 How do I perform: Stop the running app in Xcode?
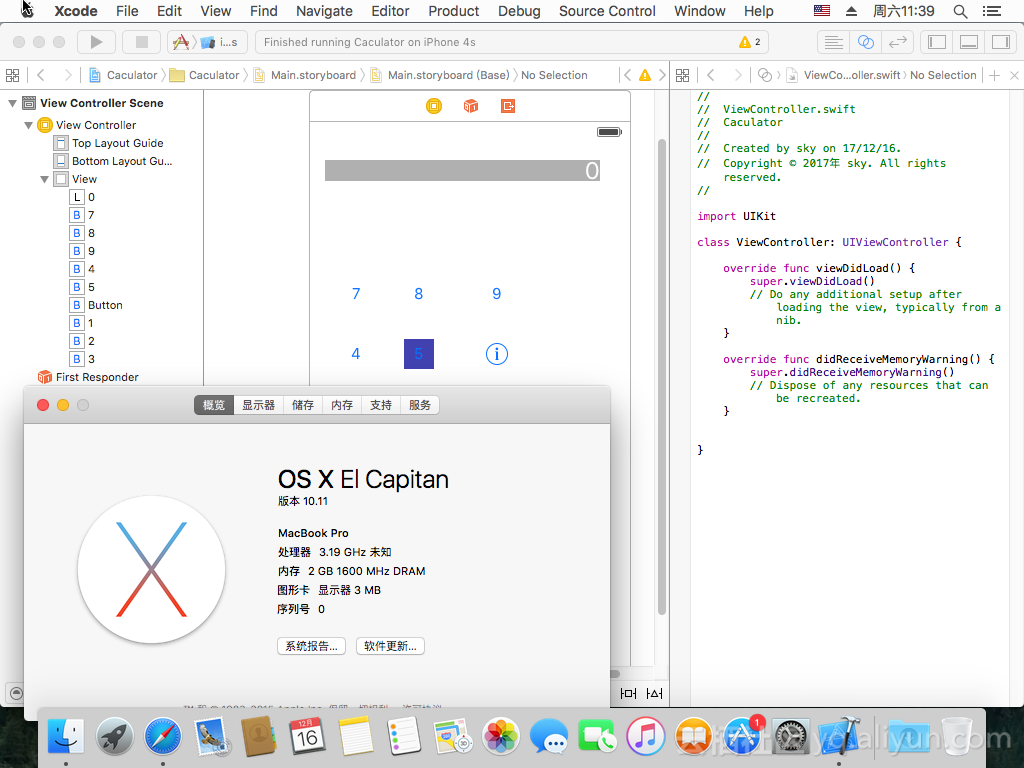coord(141,42)
